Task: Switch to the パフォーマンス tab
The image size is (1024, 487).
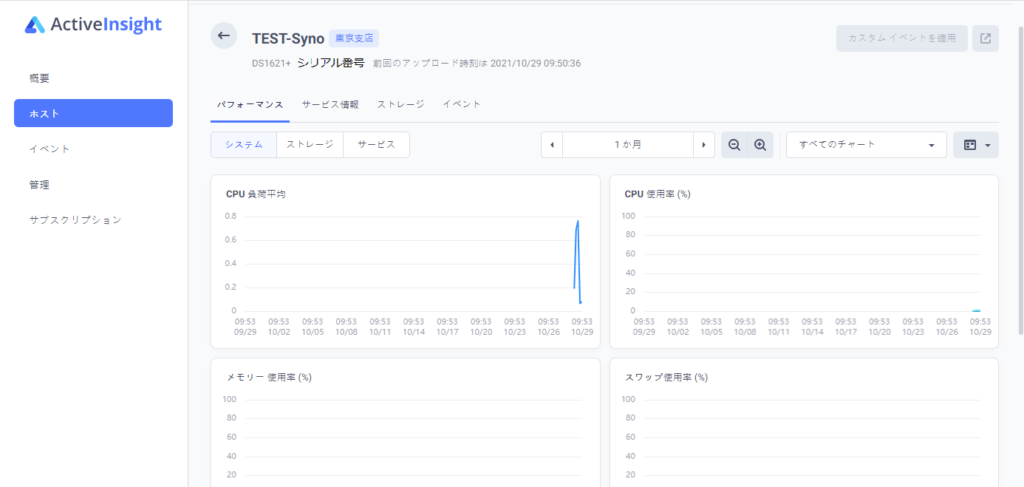Action: coord(250,104)
